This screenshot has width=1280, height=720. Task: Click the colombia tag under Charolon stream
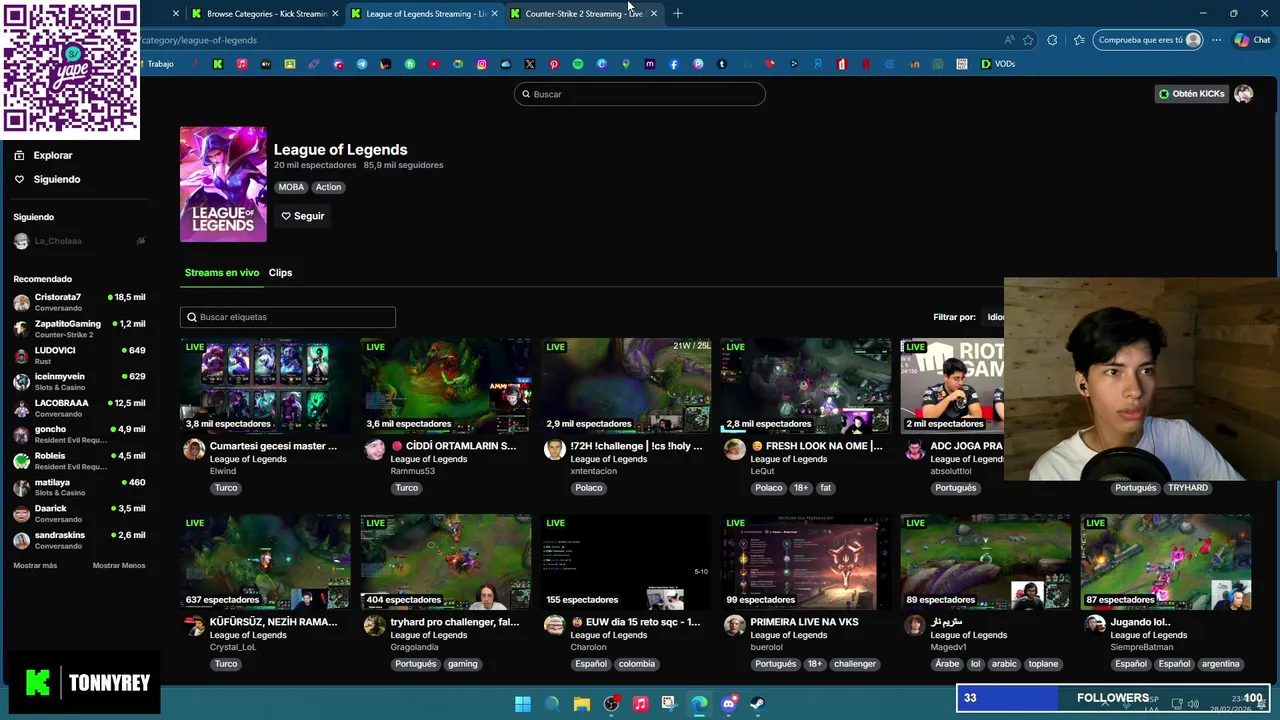636,664
